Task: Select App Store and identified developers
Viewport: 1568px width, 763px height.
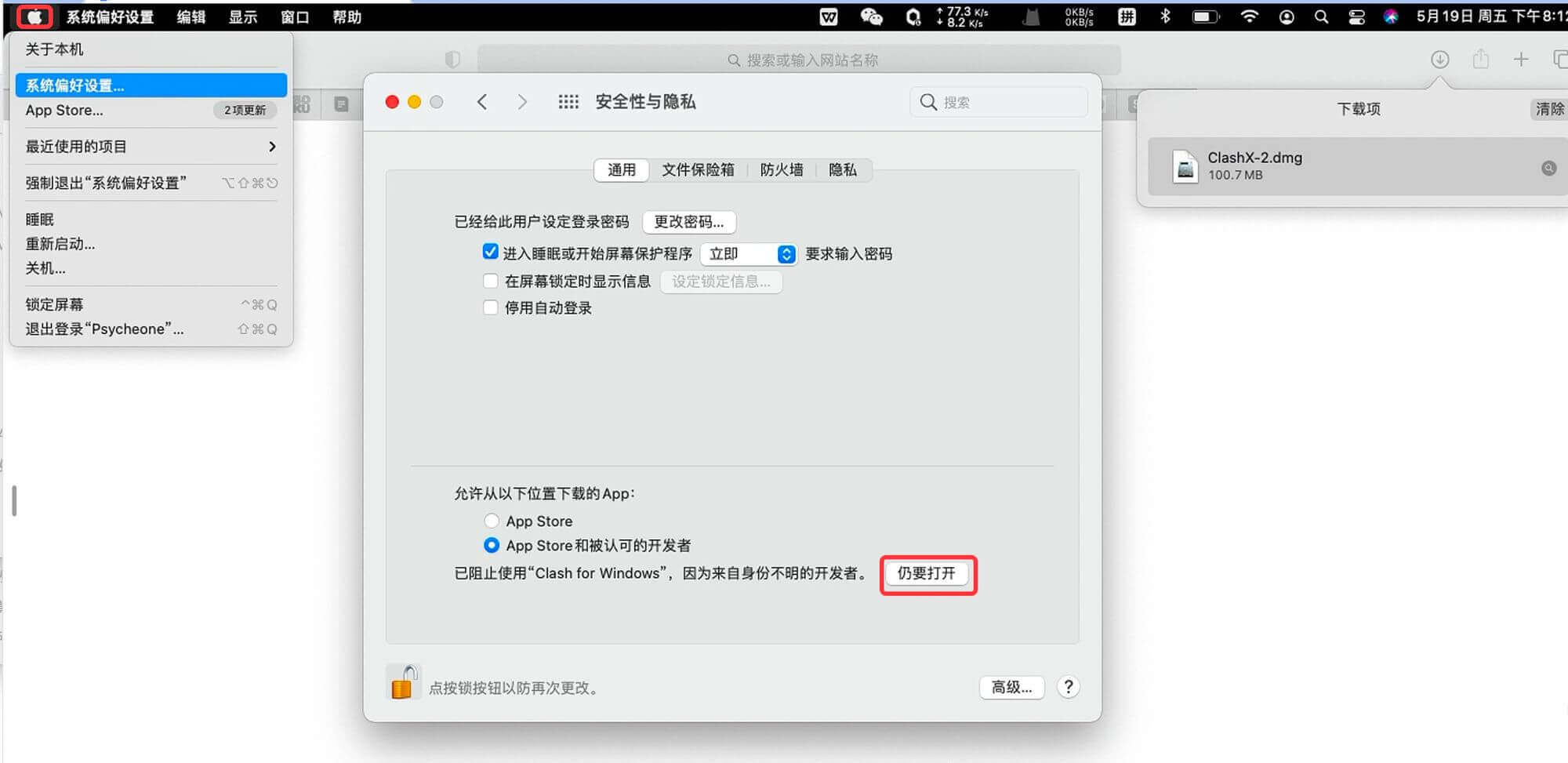Action: click(492, 545)
